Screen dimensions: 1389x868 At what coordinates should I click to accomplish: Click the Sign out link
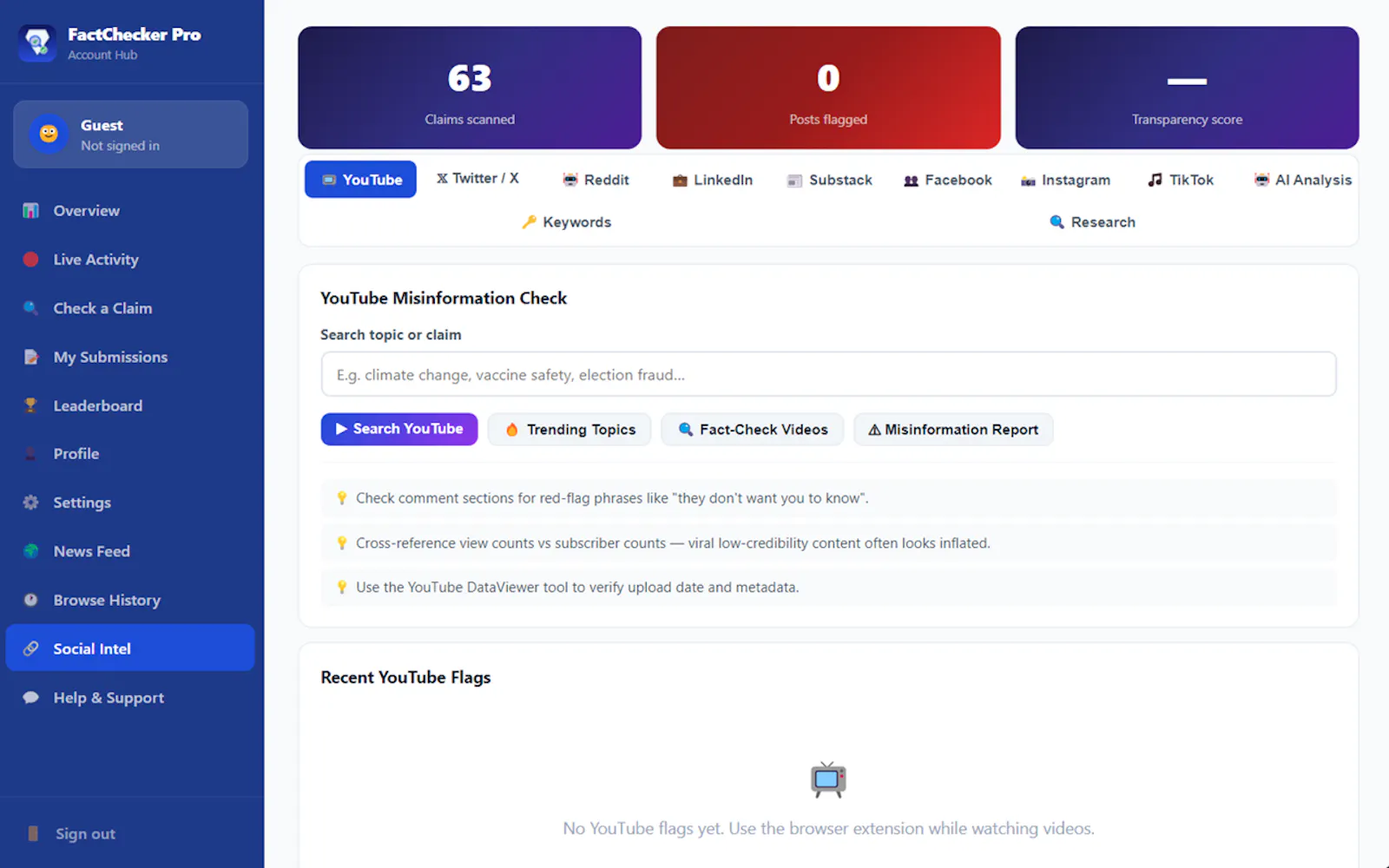85,834
